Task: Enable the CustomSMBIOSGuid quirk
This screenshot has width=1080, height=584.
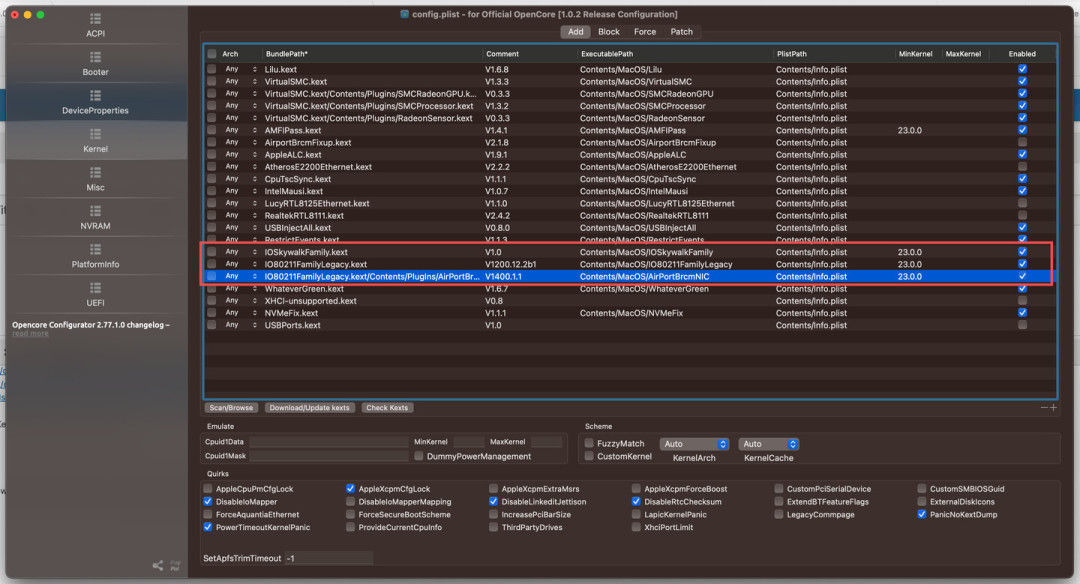Action: pyautogui.click(x=922, y=489)
